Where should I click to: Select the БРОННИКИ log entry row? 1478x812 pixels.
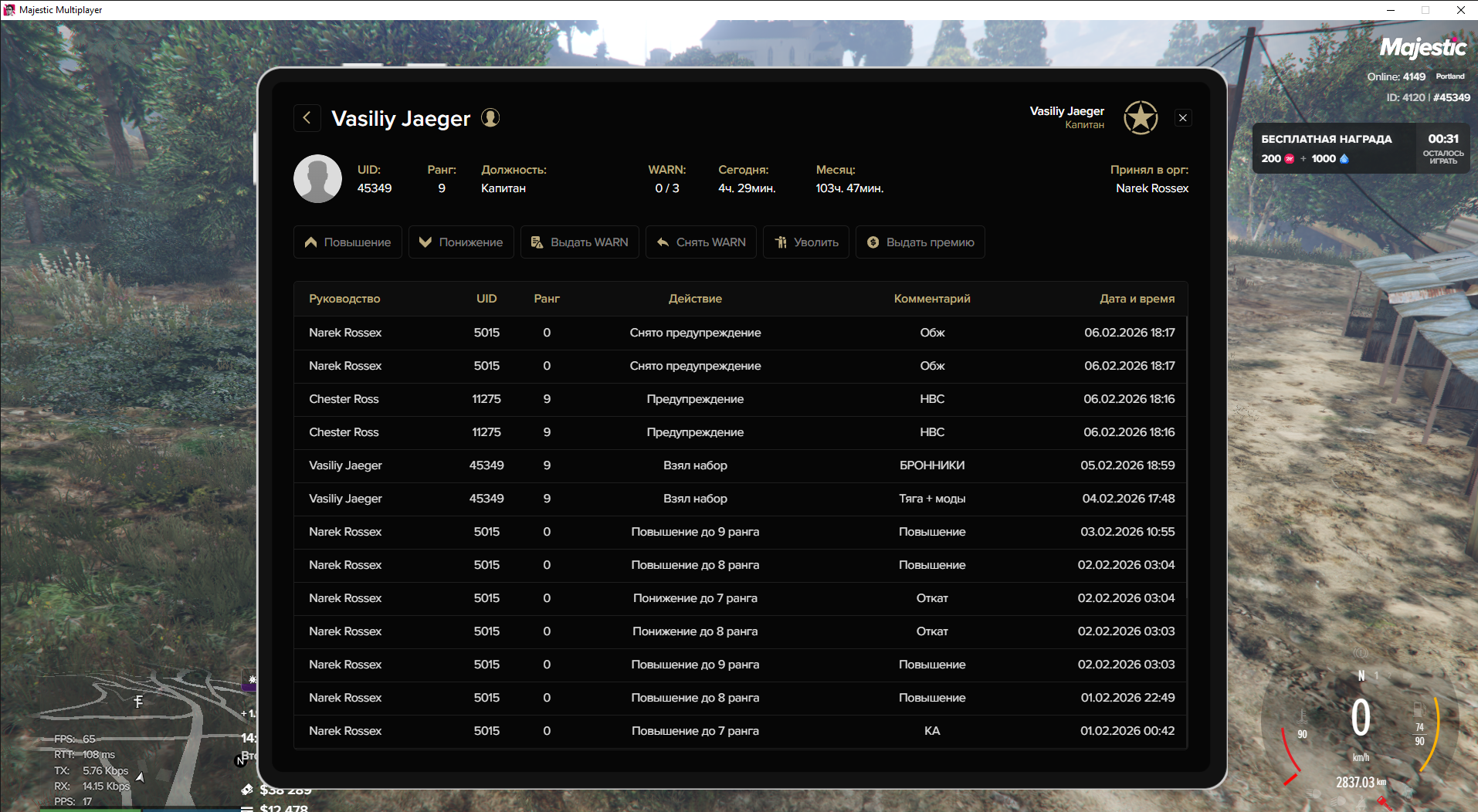tap(740, 465)
